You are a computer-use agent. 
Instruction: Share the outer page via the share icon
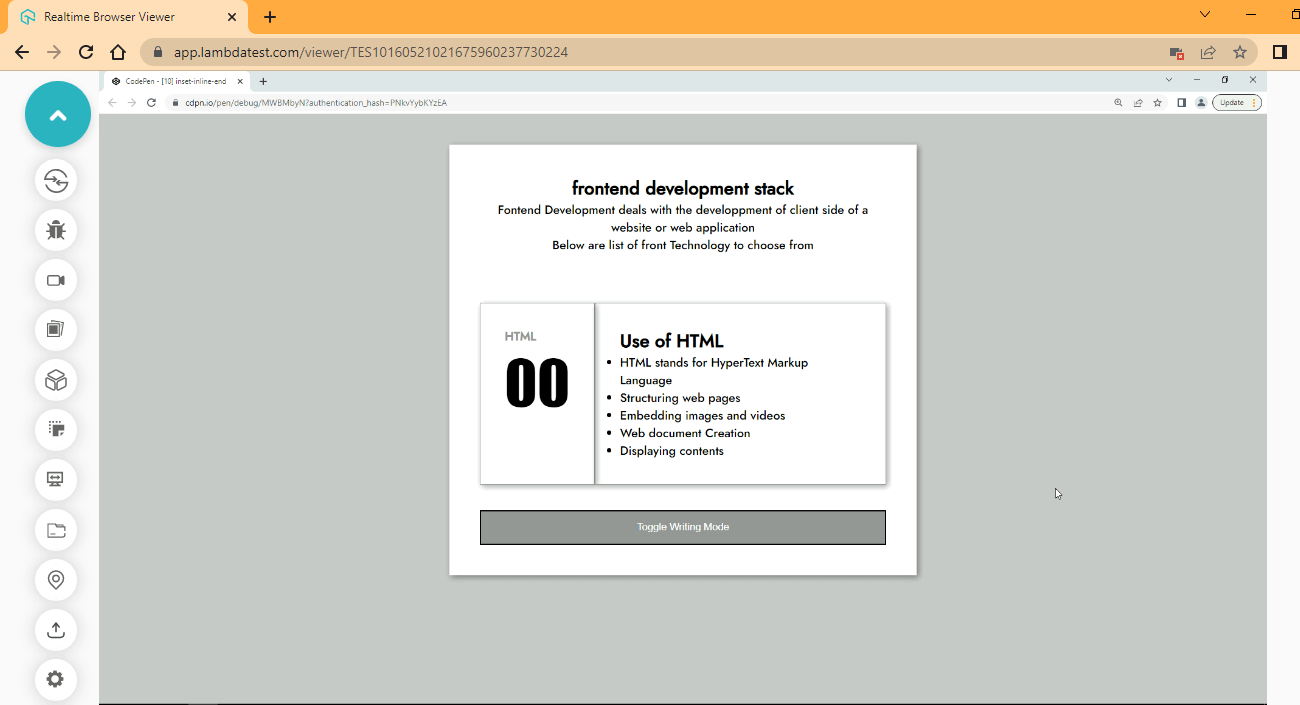click(x=1208, y=52)
